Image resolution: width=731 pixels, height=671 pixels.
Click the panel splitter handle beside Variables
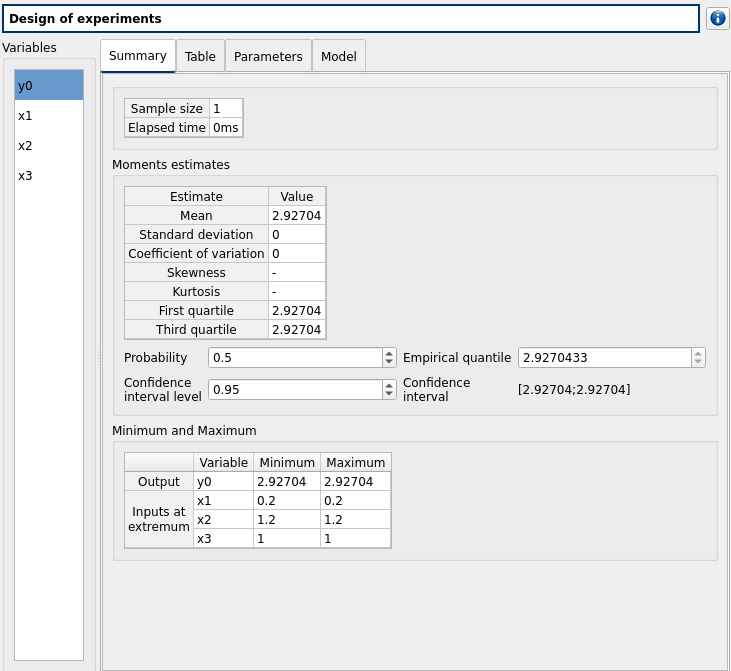tap(98, 357)
